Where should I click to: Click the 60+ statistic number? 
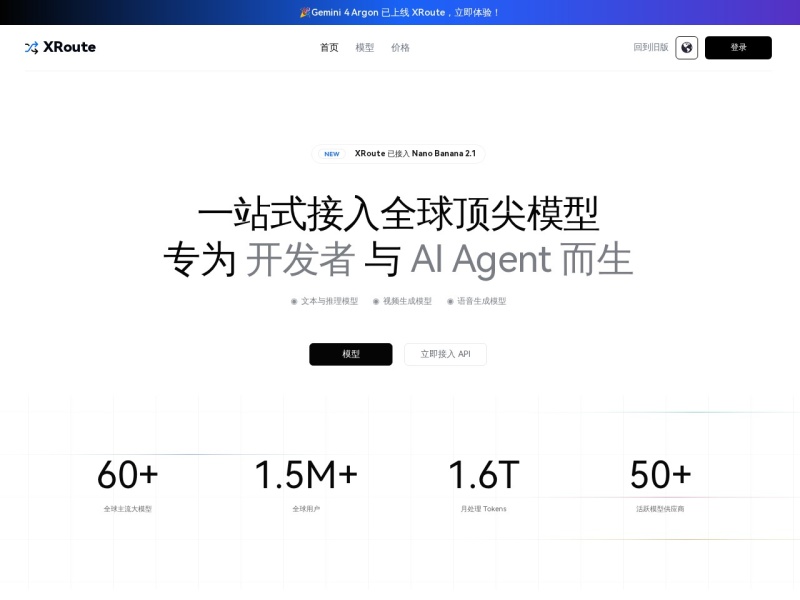[128, 474]
